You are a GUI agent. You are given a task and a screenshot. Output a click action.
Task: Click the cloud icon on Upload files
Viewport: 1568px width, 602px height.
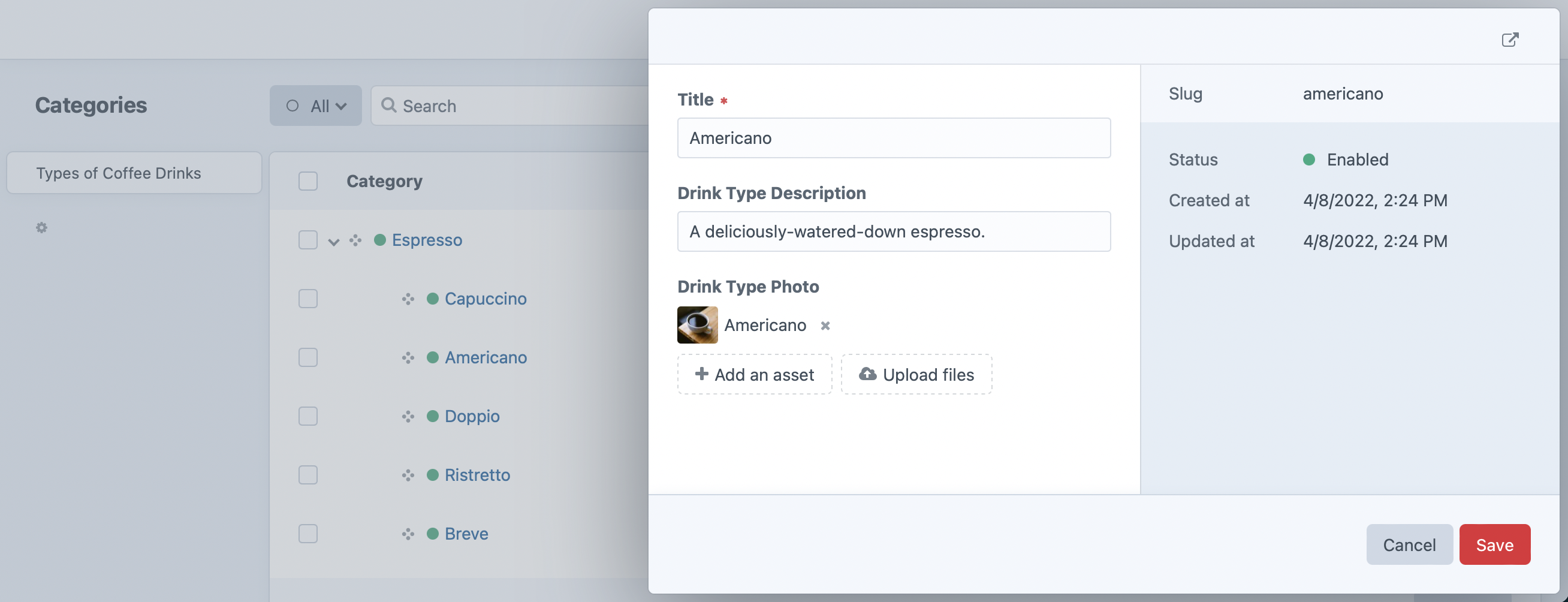click(x=867, y=374)
